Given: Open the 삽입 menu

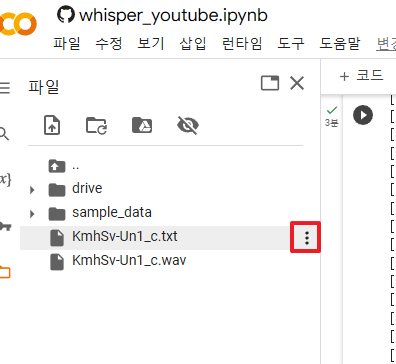Looking at the screenshot, I should pyautogui.click(x=193, y=43).
